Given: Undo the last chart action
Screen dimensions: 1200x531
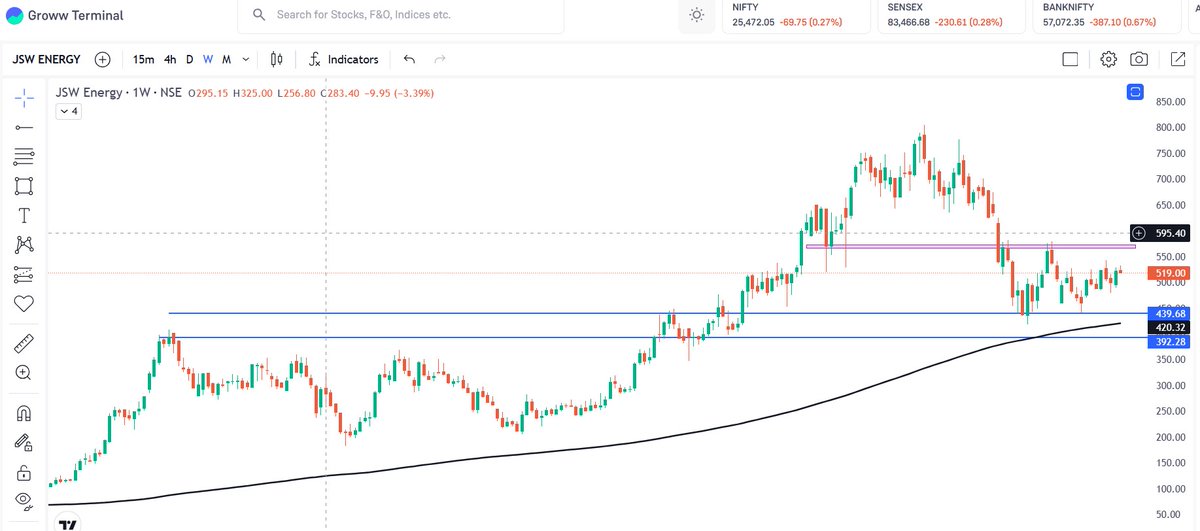Looking at the screenshot, I should (x=409, y=59).
